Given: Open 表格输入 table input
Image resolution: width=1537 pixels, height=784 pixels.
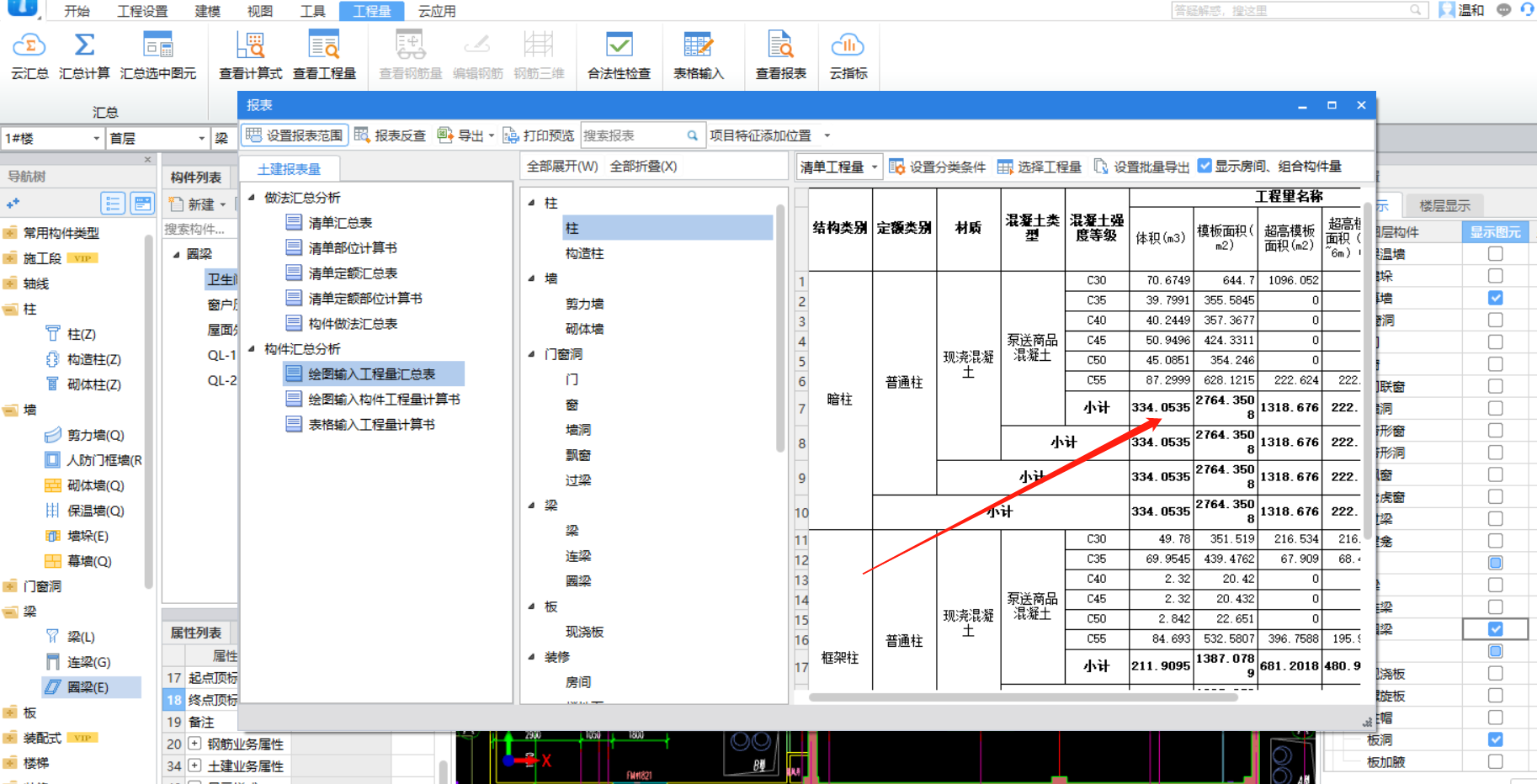Looking at the screenshot, I should pos(699,56).
